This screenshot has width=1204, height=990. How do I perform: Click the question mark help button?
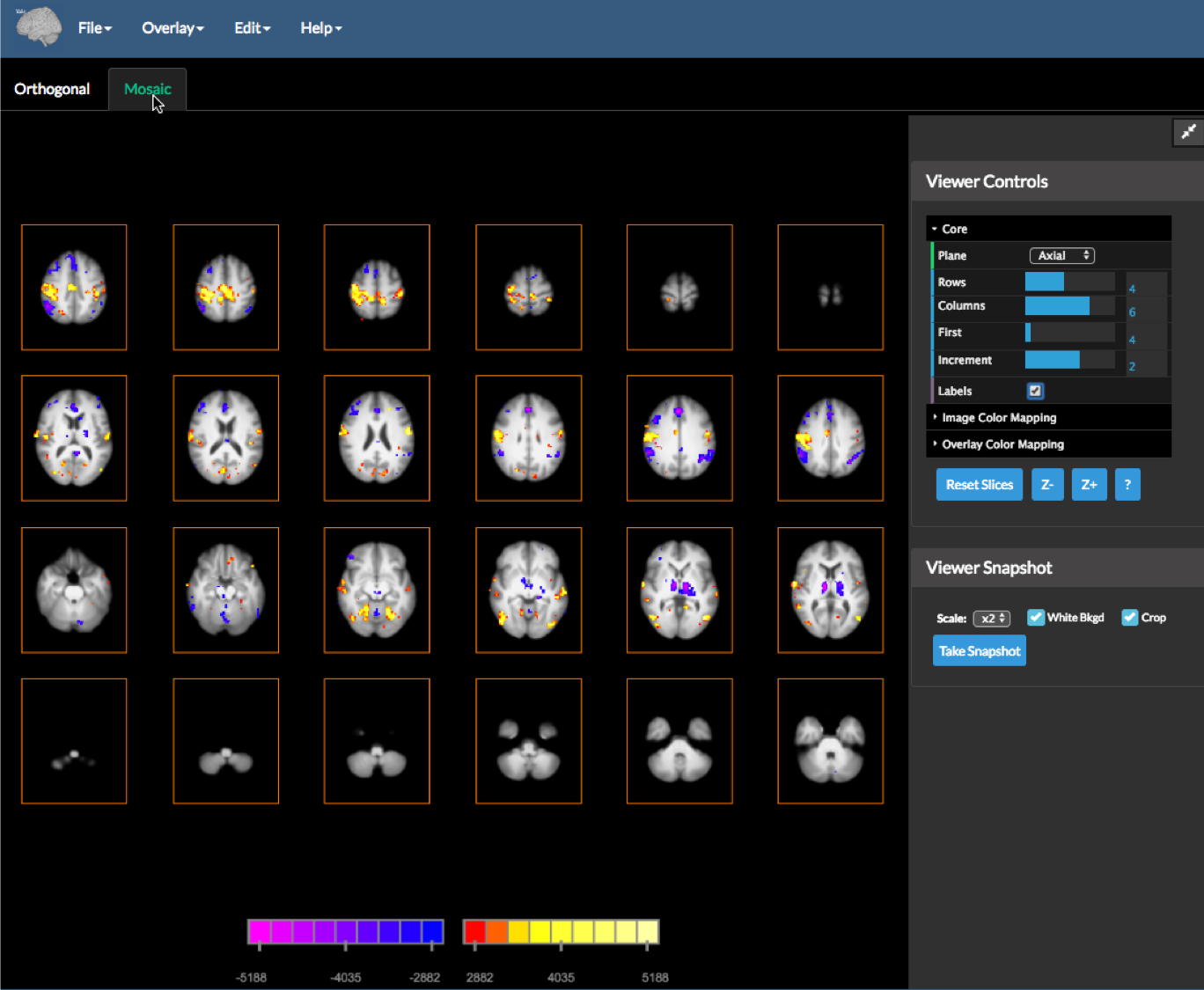[1127, 485]
